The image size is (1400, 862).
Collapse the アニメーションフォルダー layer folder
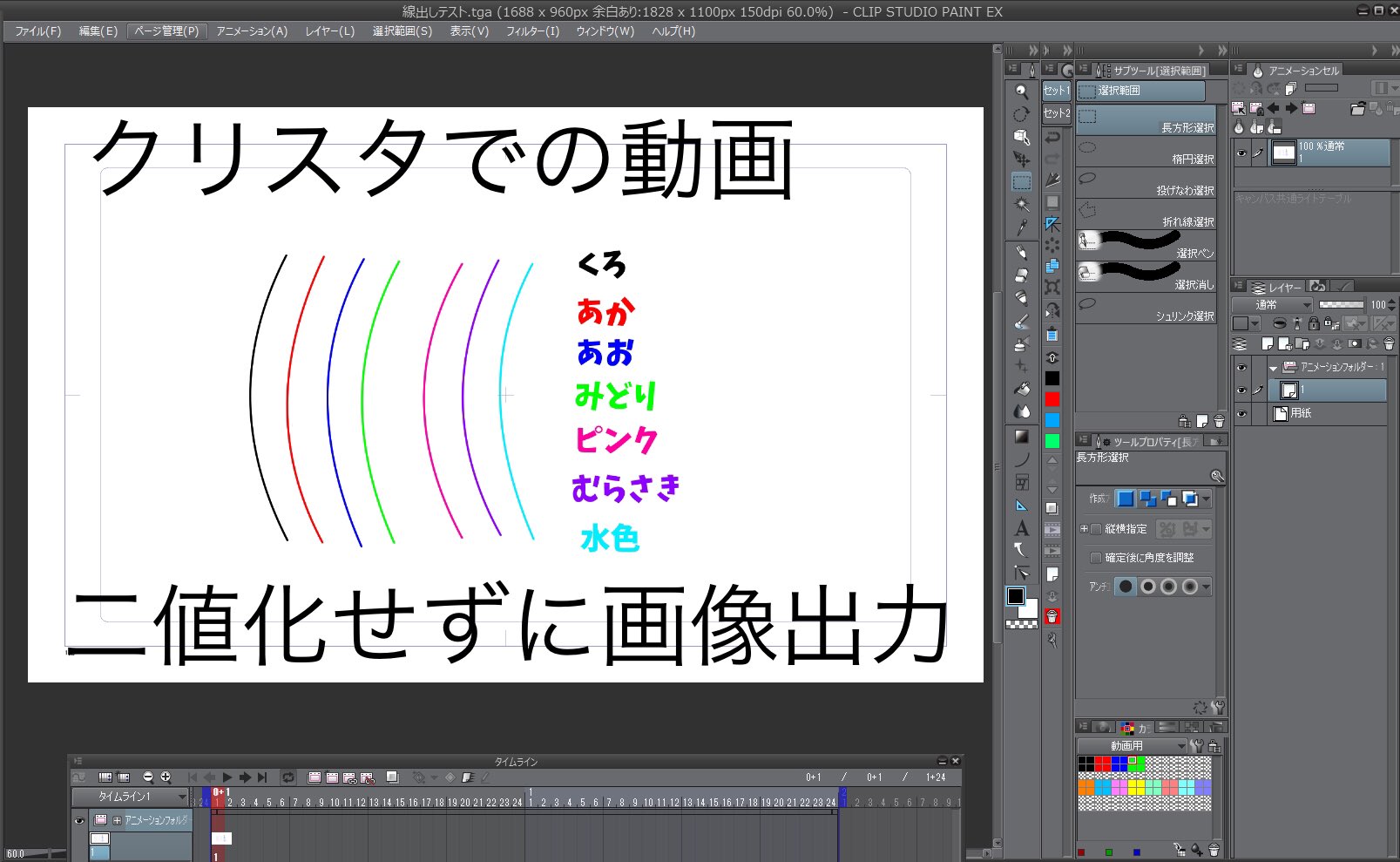1274,368
